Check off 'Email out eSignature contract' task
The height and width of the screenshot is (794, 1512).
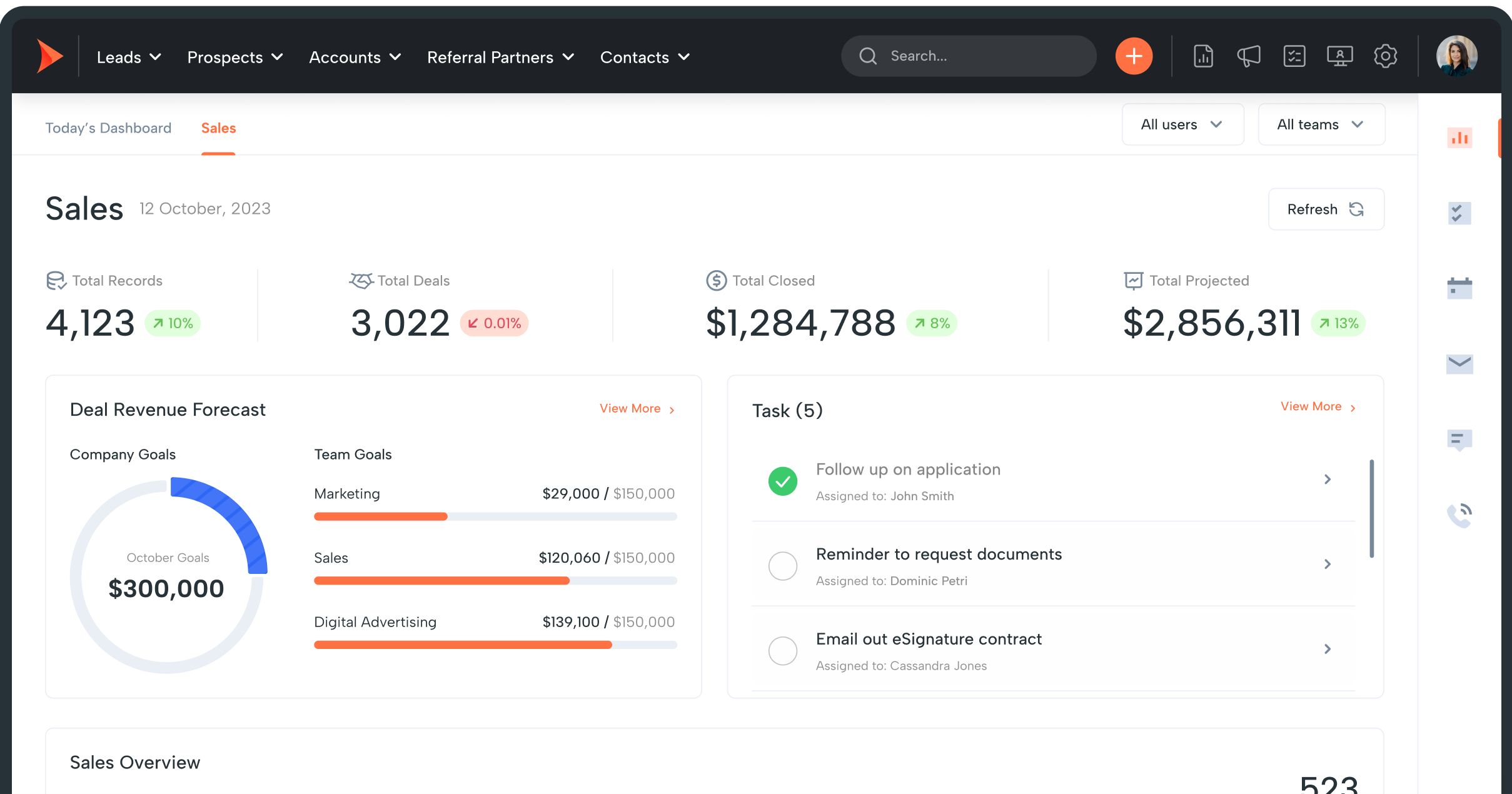[782, 651]
